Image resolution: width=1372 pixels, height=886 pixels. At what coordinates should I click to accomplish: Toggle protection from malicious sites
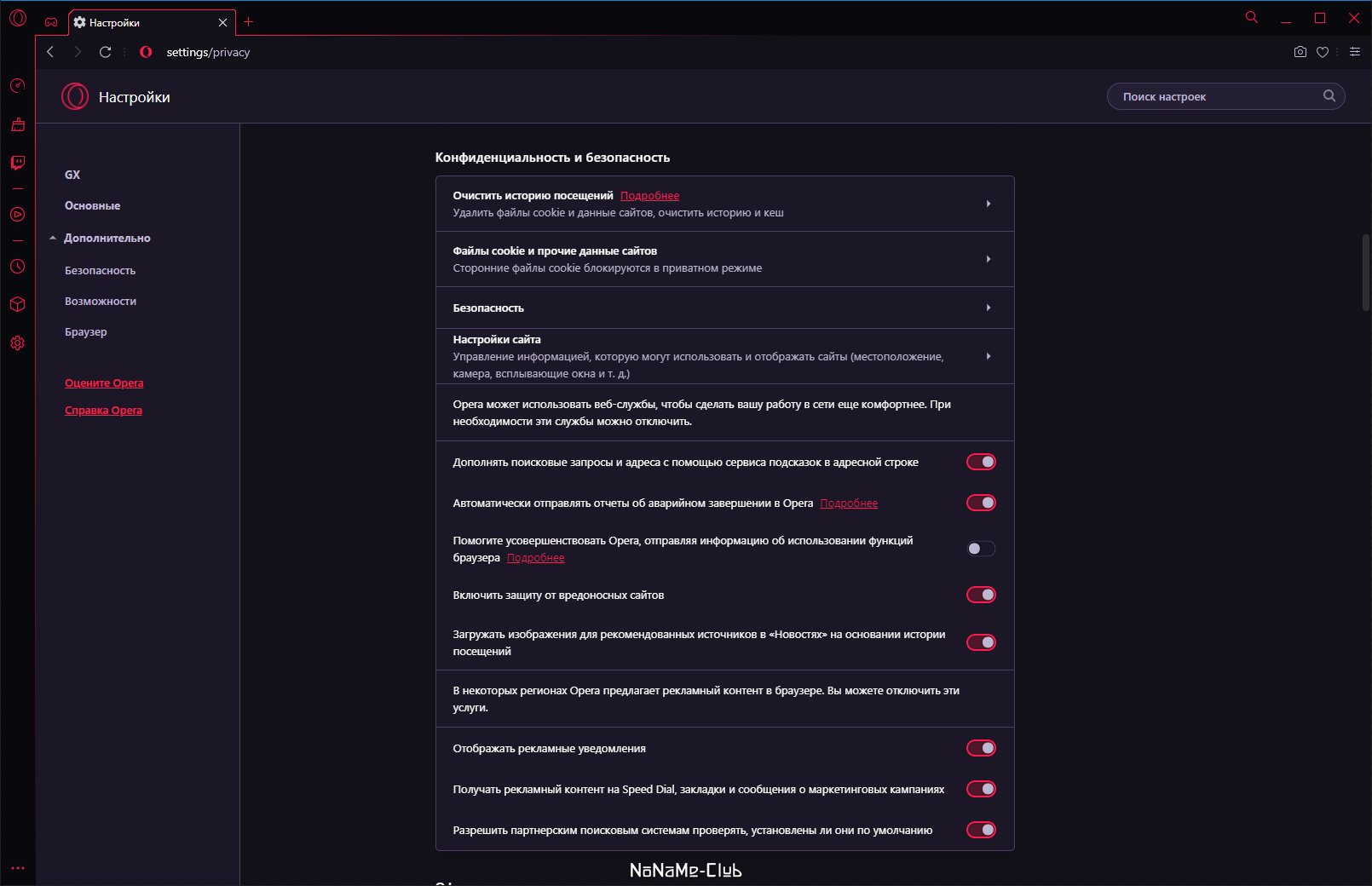click(981, 595)
